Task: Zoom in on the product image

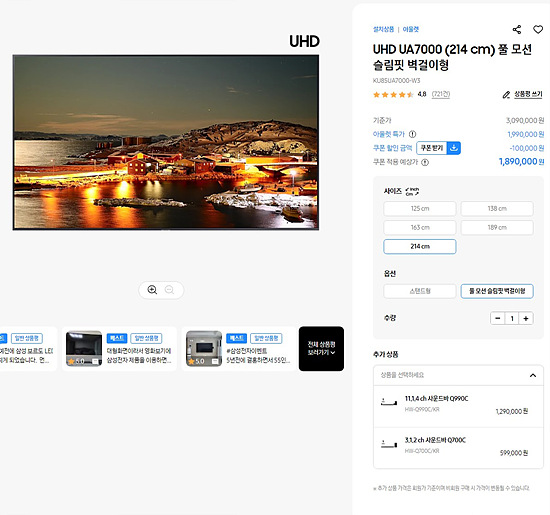Action: pos(152,290)
